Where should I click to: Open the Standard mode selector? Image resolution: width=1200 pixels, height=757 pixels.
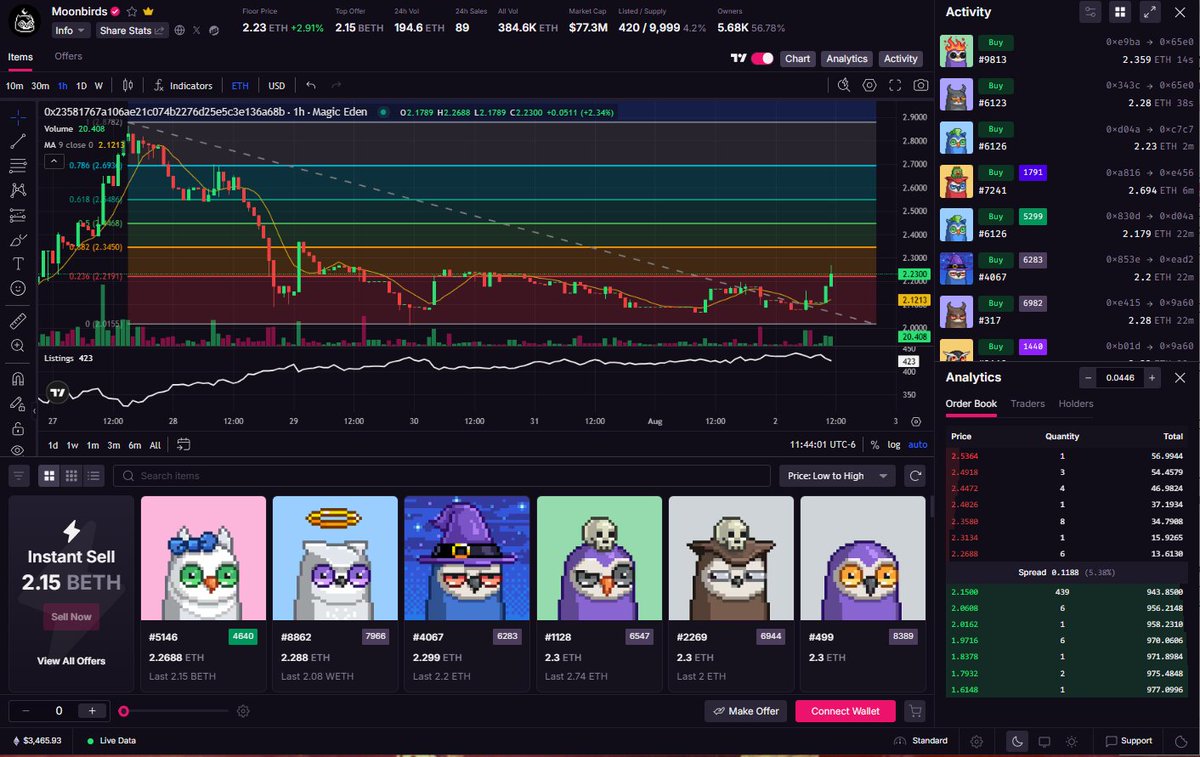click(921, 741)
